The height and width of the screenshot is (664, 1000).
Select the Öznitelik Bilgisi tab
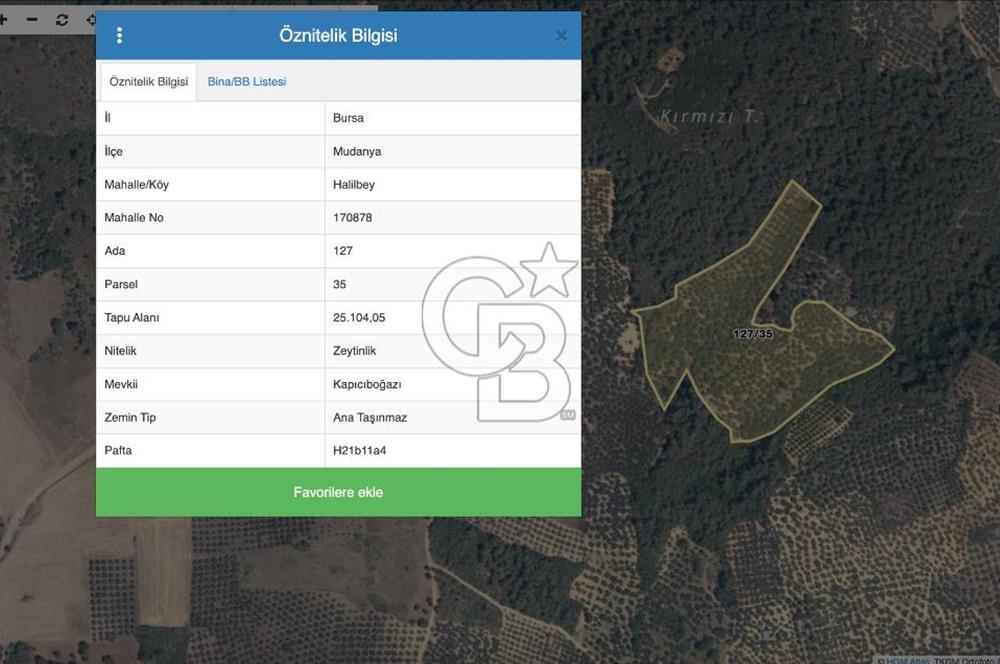148,82
